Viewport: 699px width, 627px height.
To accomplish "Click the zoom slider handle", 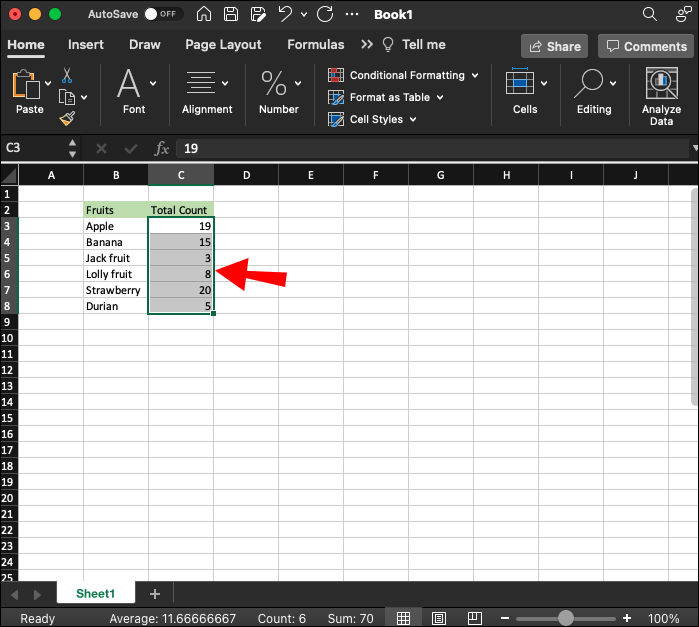I will [x=566, y=618].
